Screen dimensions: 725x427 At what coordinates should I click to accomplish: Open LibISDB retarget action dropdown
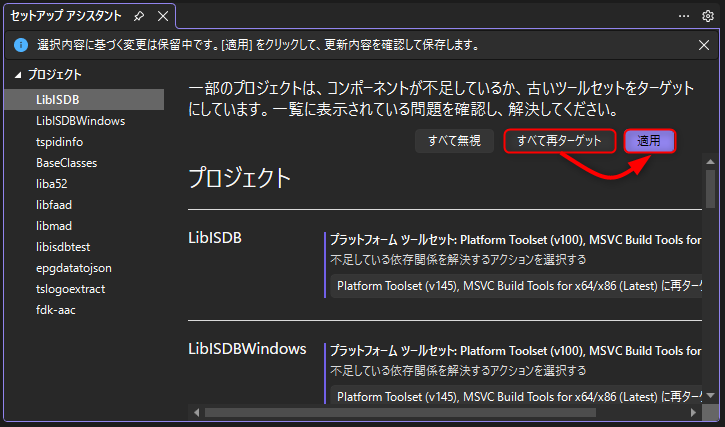coord(515,287)
